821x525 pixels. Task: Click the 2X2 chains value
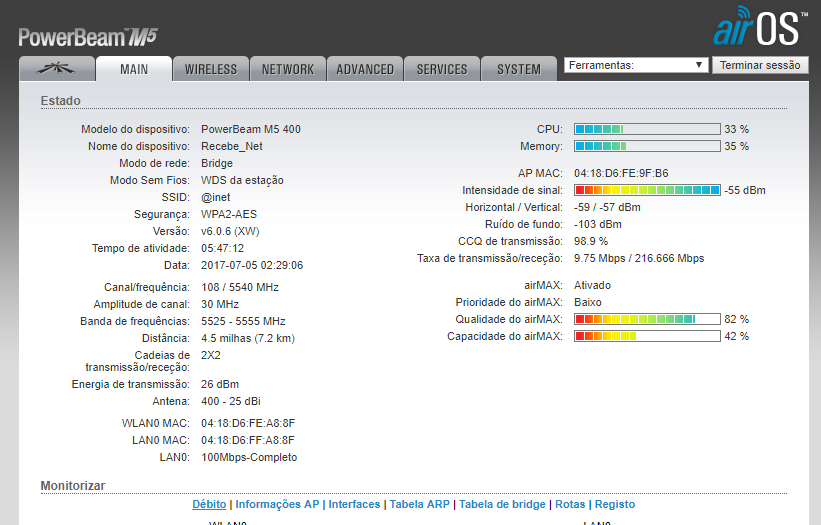pos(210,355)
